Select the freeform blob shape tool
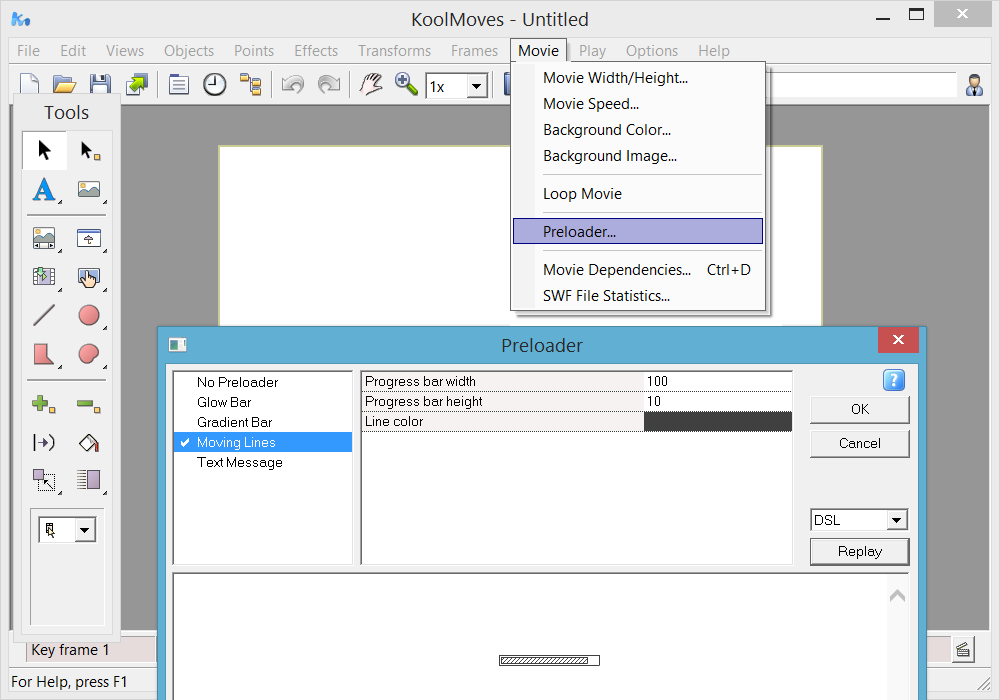This screenshot has height=700, width=1000. 89,354
